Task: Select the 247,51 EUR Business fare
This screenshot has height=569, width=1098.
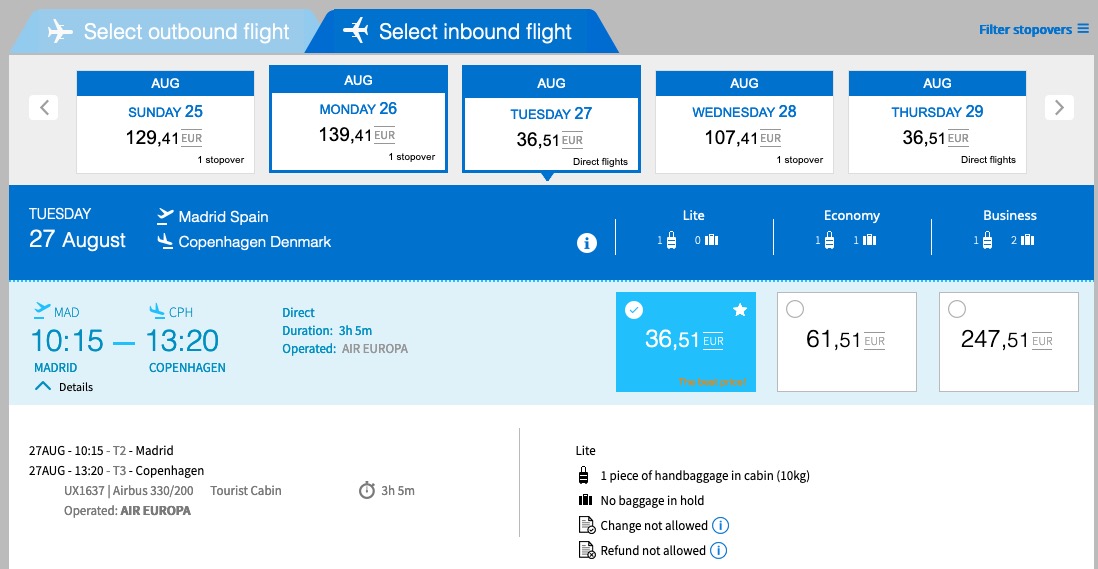Action: (1008, 342)
